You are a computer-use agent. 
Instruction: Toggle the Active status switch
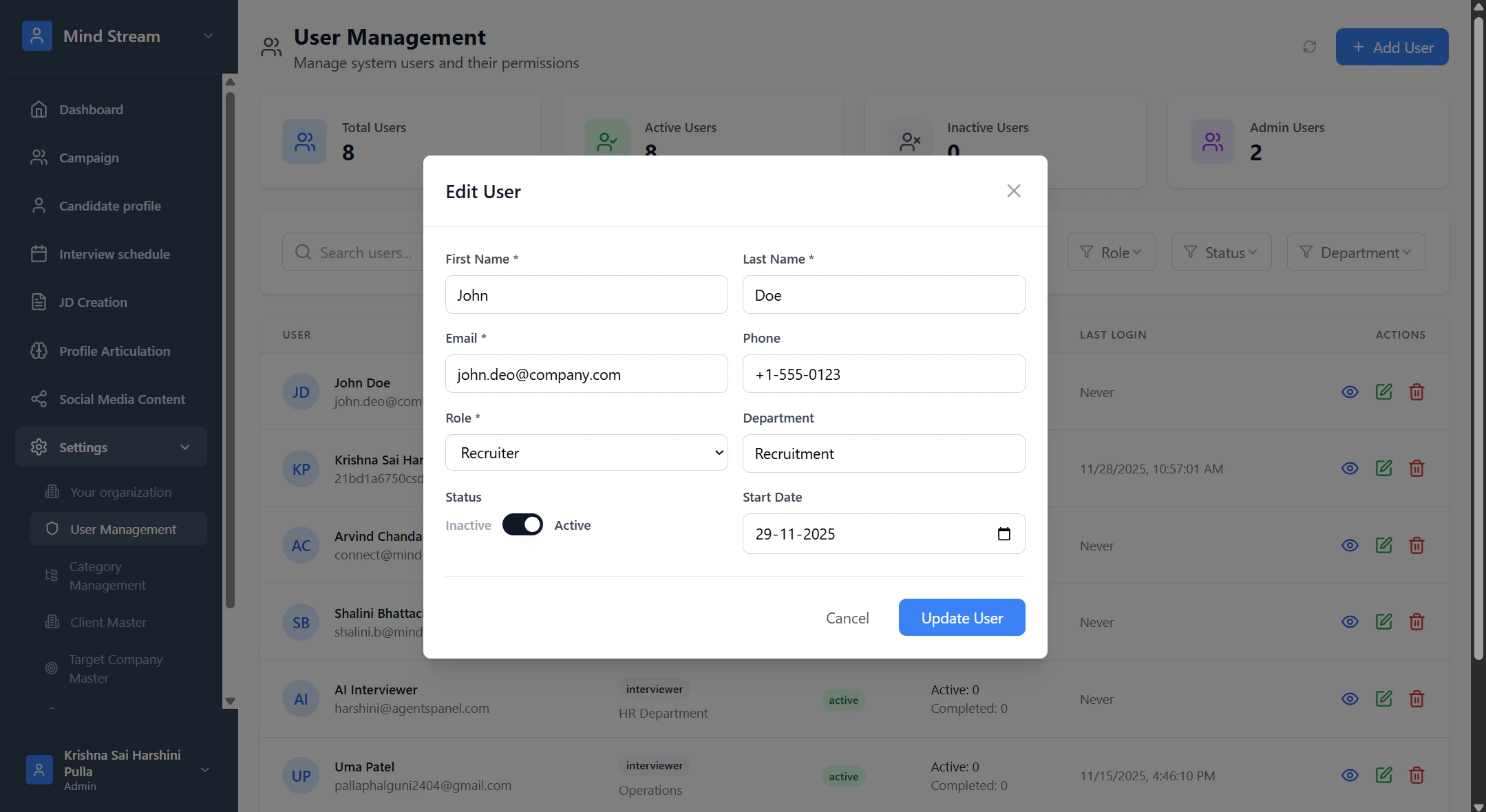pos(522,525)
